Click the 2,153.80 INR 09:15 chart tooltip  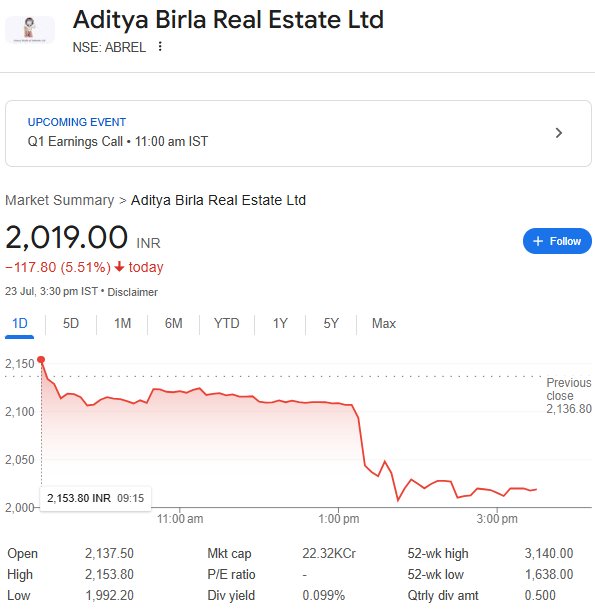click(x=96, y=498)
